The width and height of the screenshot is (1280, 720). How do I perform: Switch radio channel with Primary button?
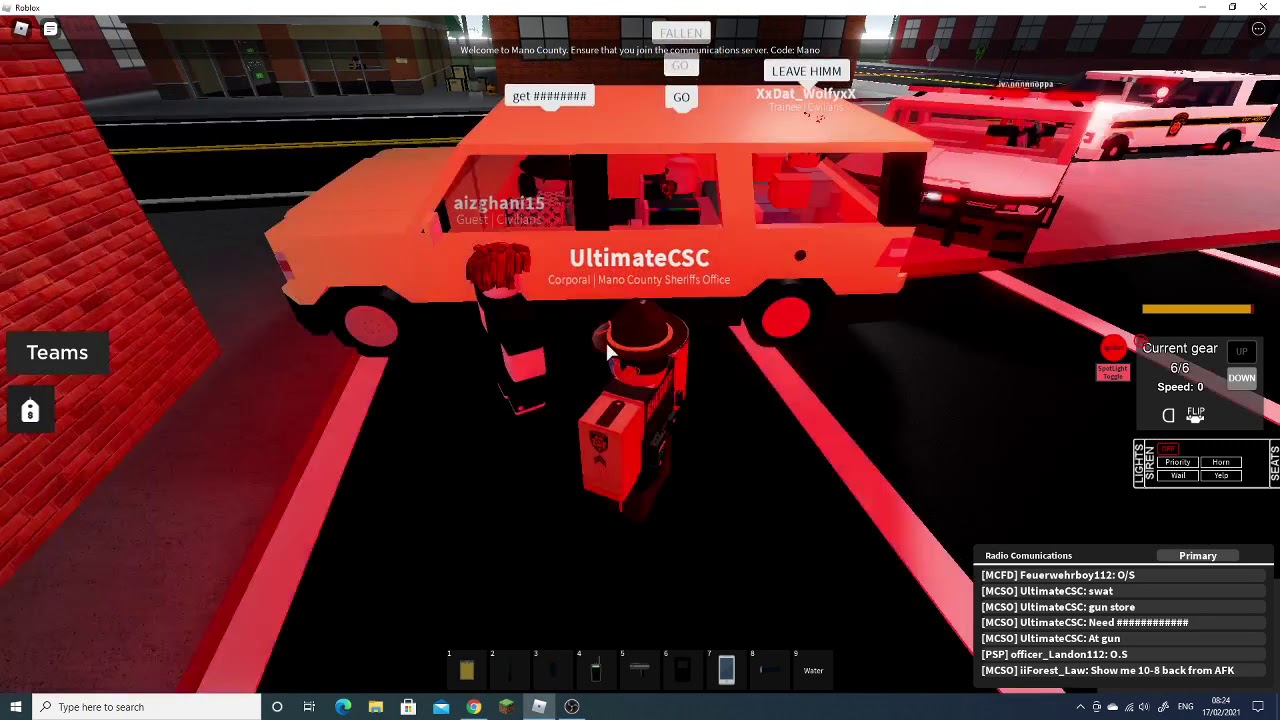click(x=1197, y=556)
